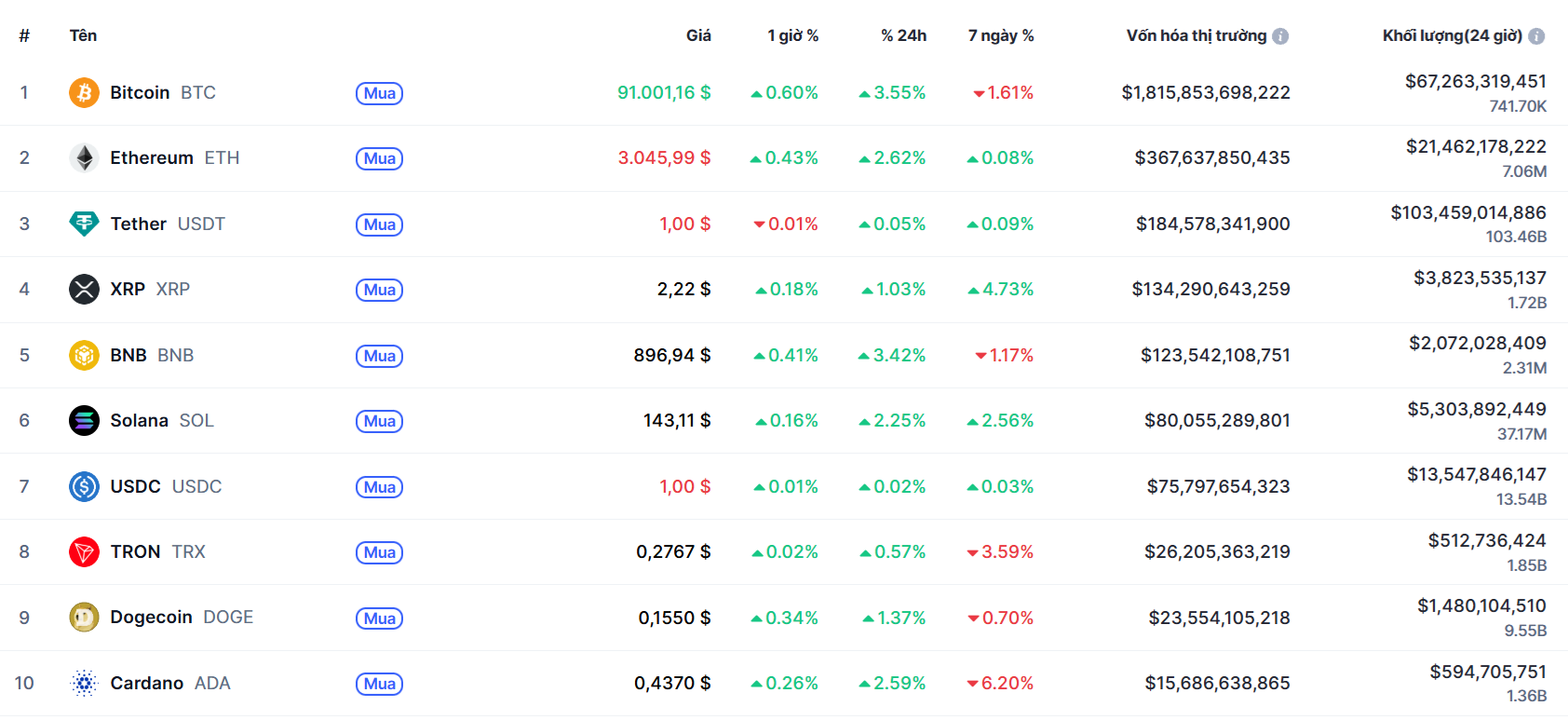Click the Ethereum diamond logo icon
Screen dimensions: 1568x720
tap(84, 158)
